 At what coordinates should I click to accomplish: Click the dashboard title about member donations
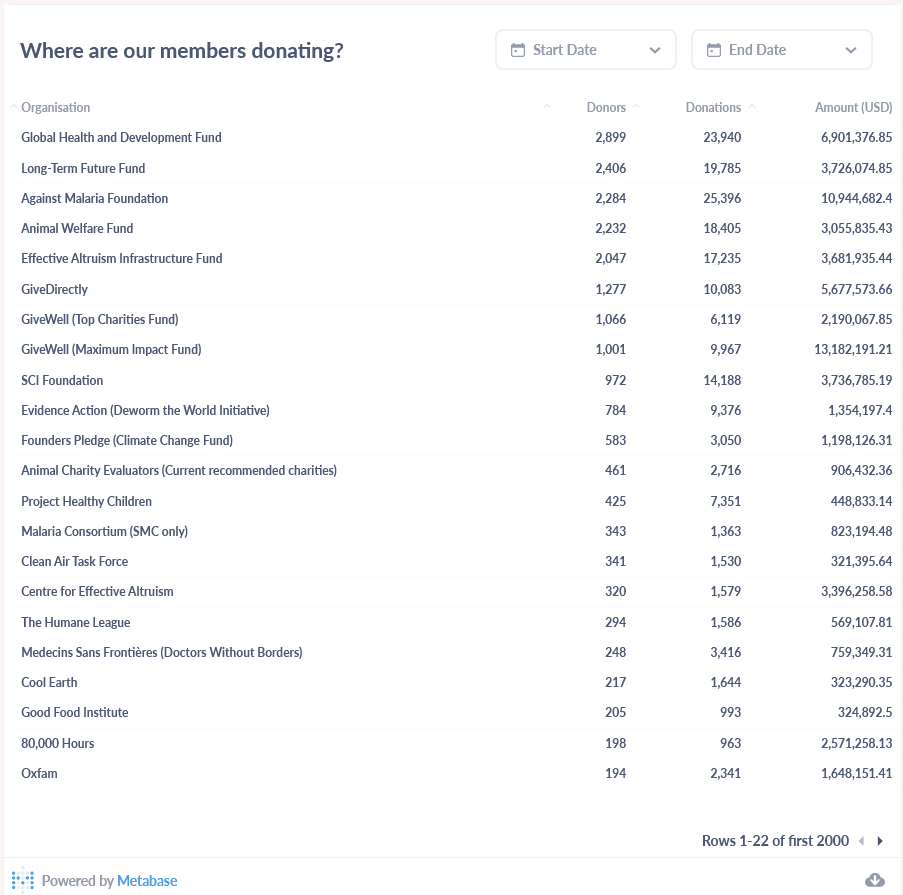pos(183,50)
